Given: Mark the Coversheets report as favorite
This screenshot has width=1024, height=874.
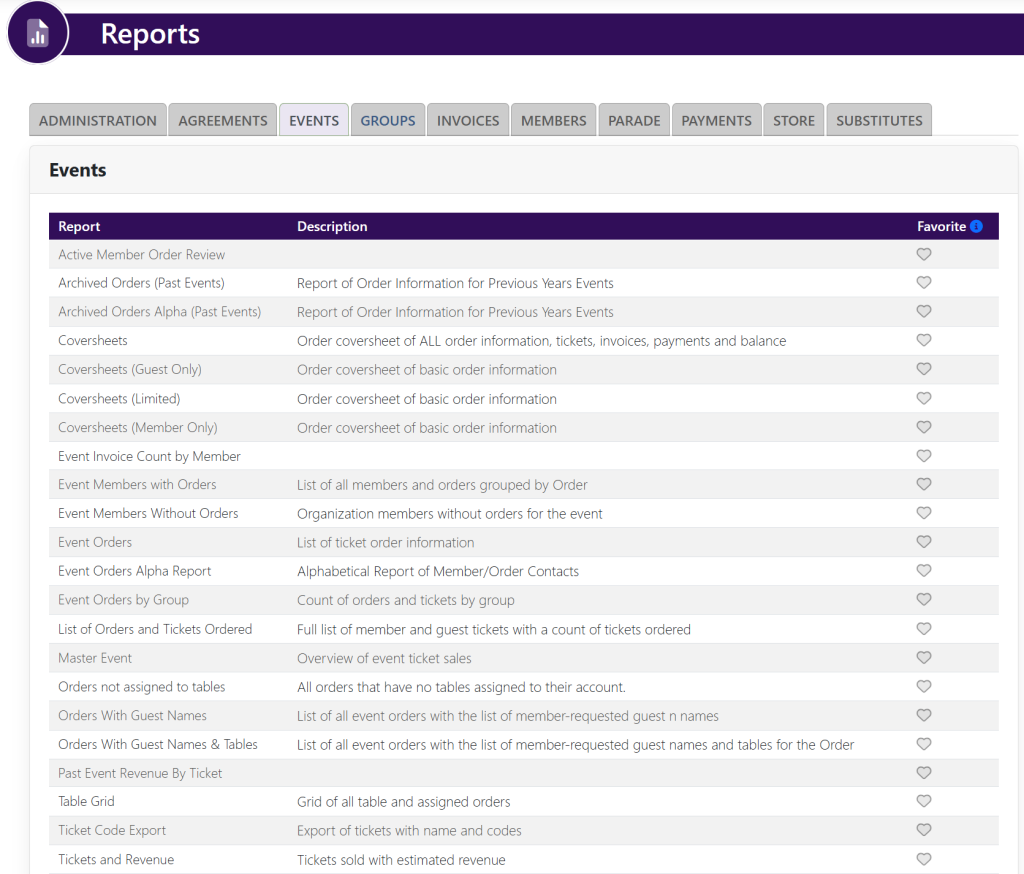Looking at the screenshot, I should pyautogui.click(x=924, y=341).
